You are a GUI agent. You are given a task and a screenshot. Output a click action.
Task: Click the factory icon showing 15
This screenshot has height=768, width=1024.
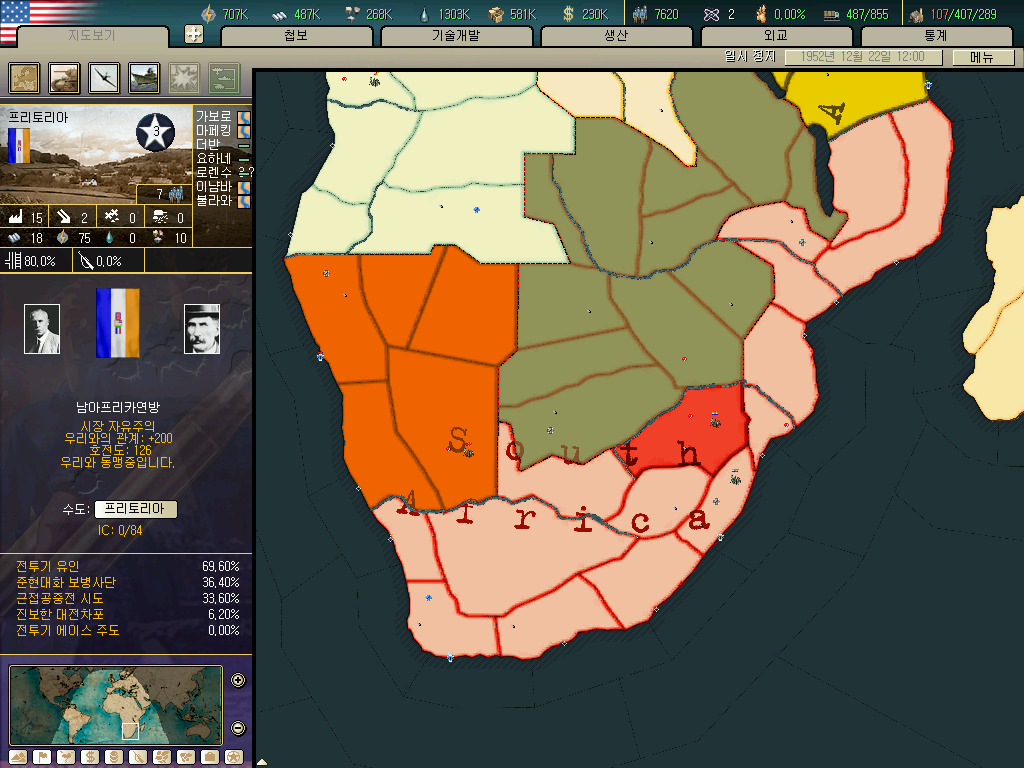click(x=16, y=216)
